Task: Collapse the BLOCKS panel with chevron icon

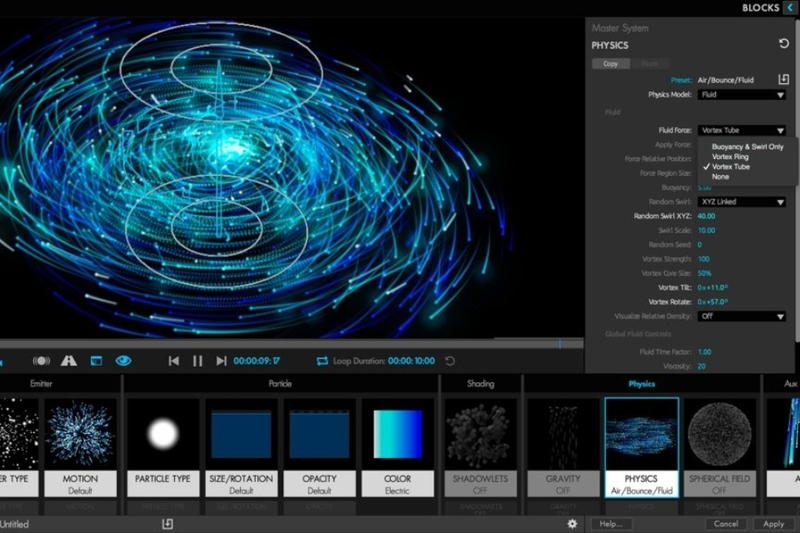Action: (790, 8)
